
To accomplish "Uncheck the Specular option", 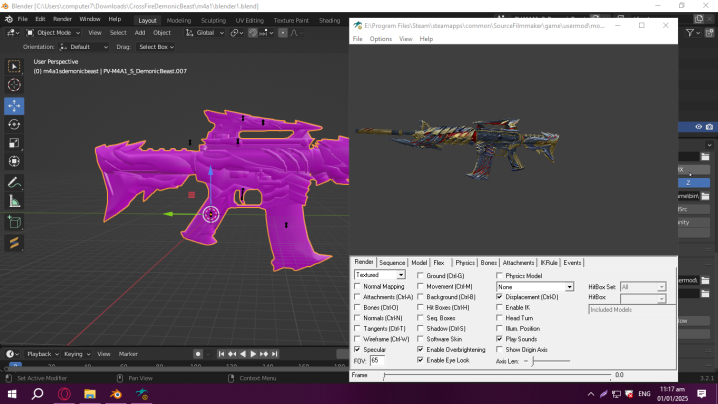I will pos(358,350).
